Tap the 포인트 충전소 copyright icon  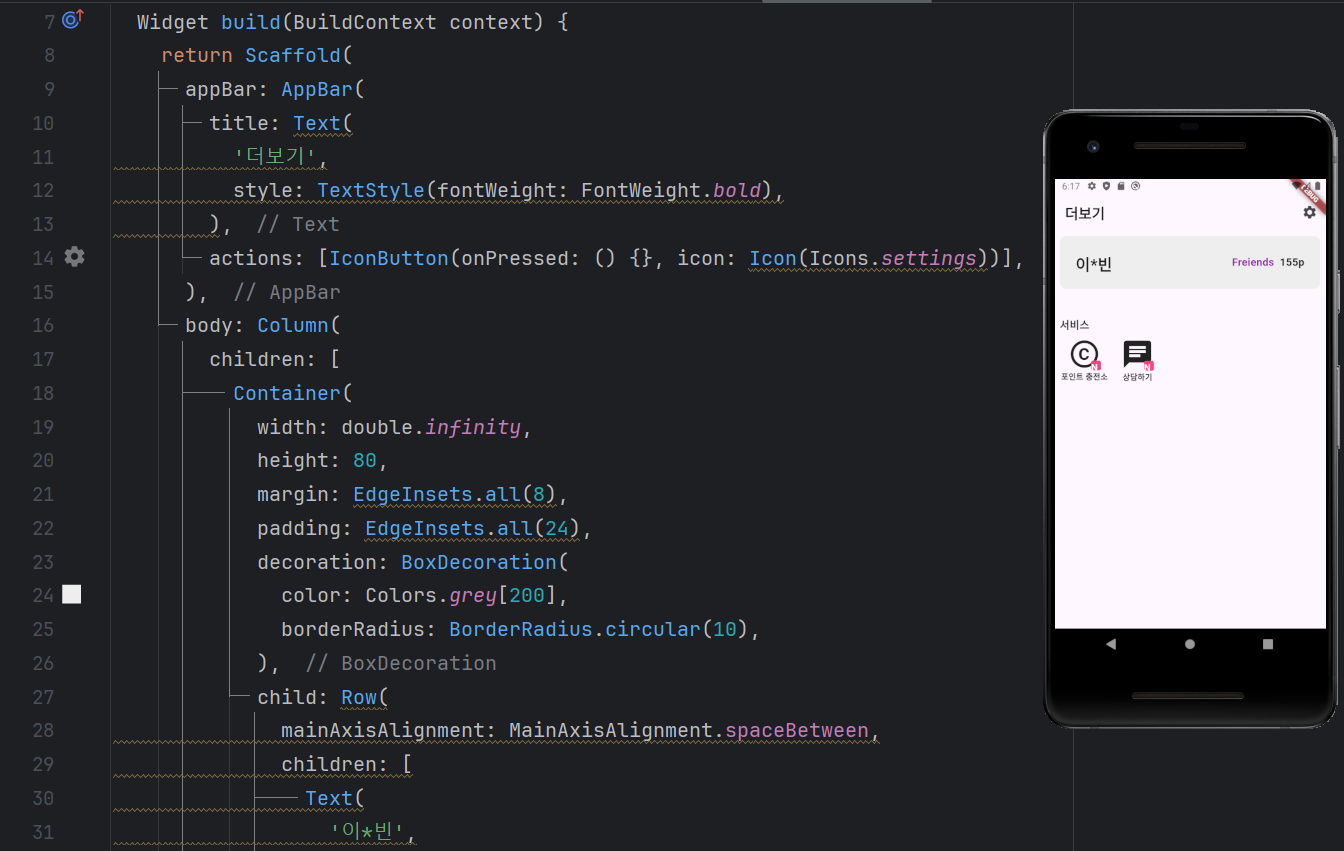click(1084, 354)
